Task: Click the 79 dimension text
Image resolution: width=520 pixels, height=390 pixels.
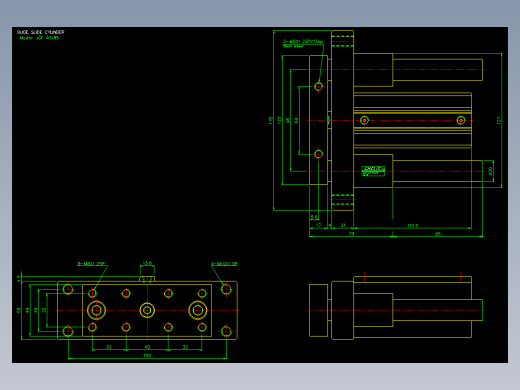Action: 351,234
